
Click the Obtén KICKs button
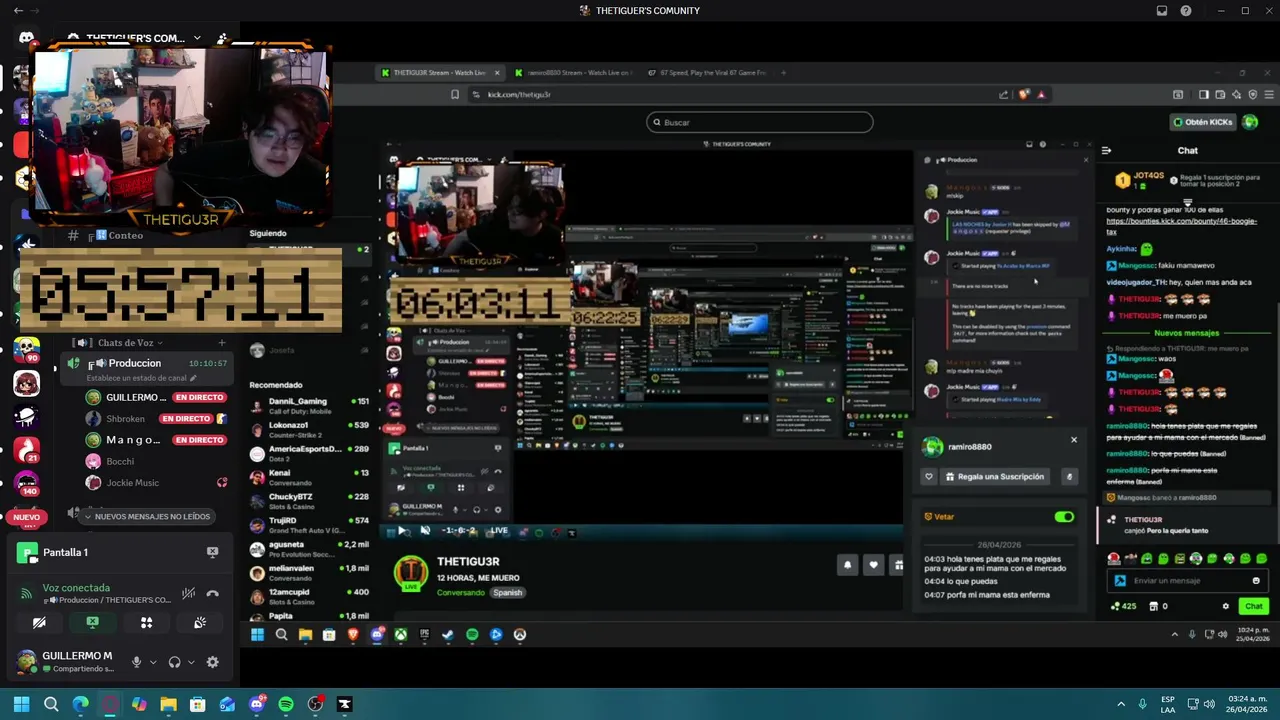(1203, 122)
